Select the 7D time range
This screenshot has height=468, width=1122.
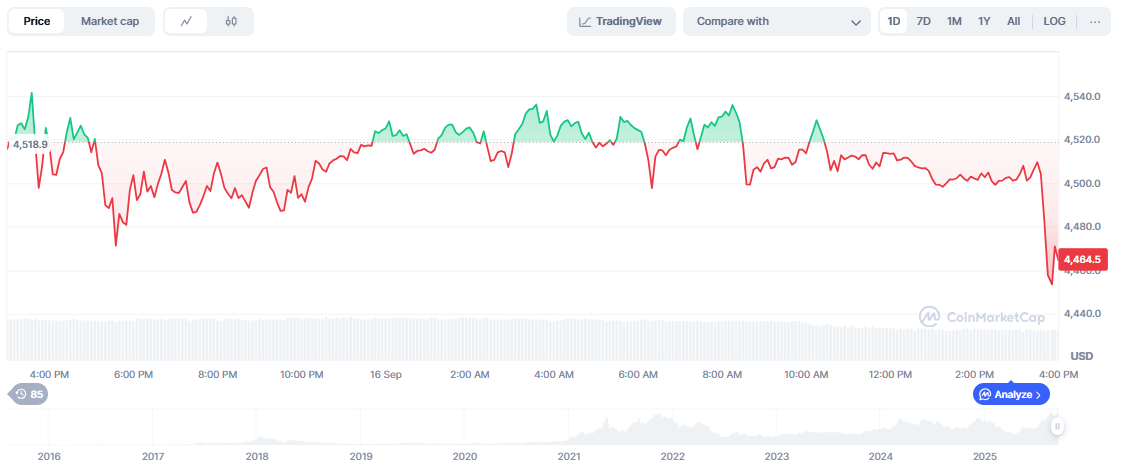pyautogui.click(x=924, y=21)
